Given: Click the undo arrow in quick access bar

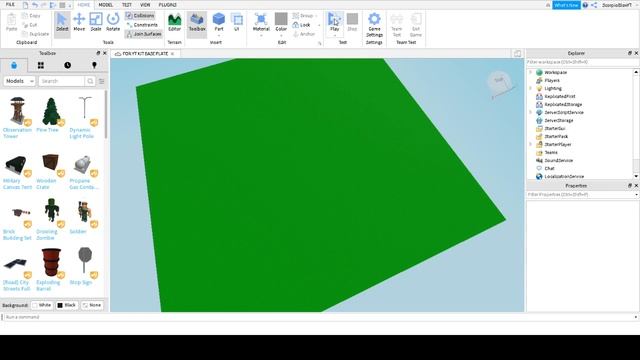Looking at the screenshot, I should tap(35, 5).
